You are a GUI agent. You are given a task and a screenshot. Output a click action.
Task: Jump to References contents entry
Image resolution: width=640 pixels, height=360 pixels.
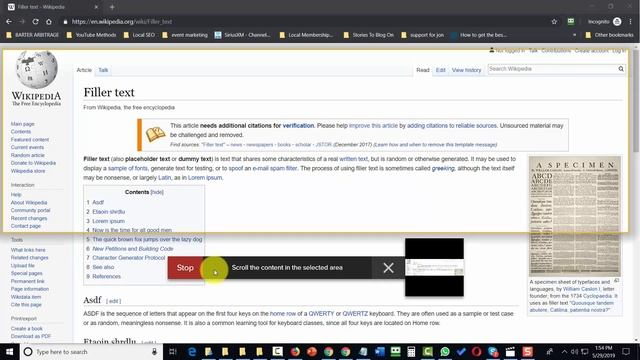tap(107, 276)
